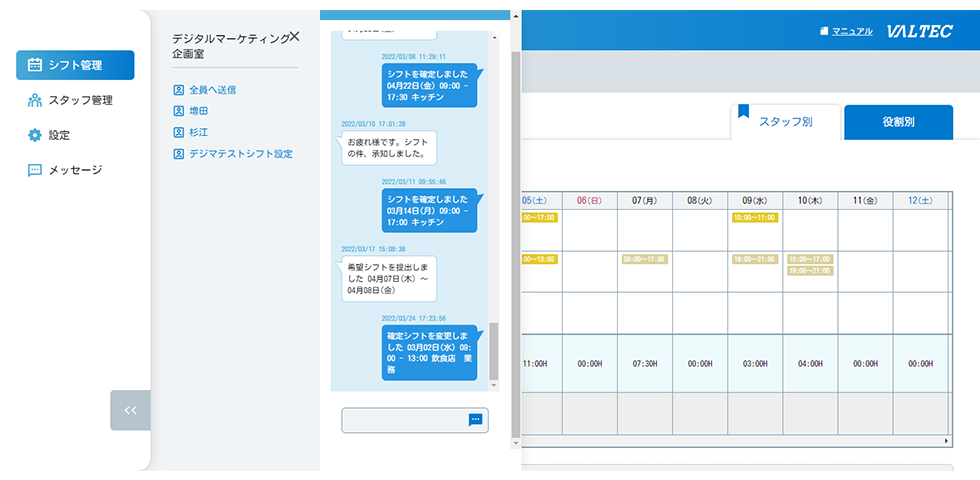Screen dimensions: 980x480
Task: Collapse the sidebar with the << button
Action: (x=130, y=410)
